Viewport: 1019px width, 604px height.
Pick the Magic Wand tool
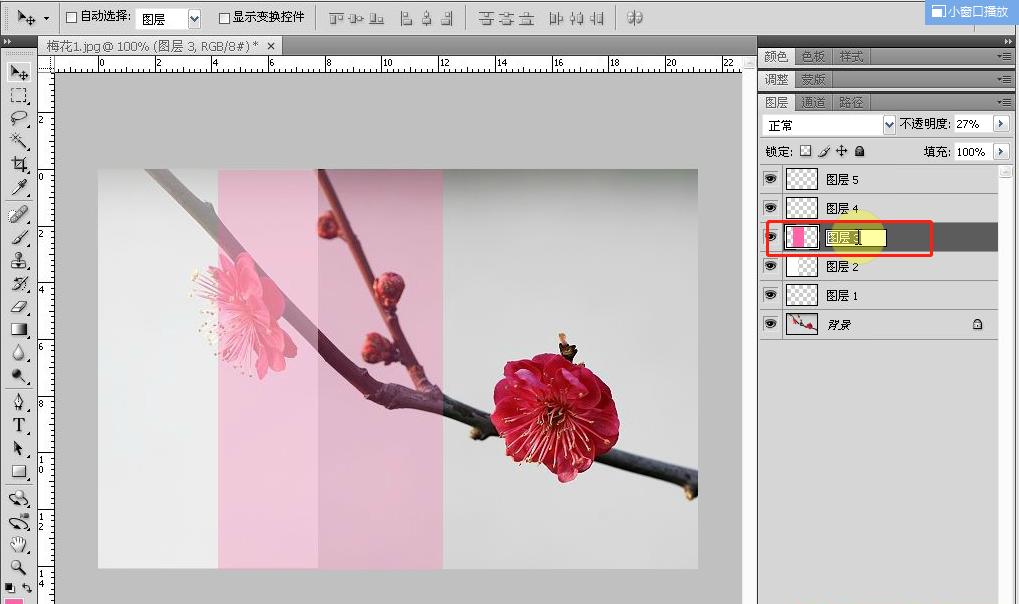pos(19,141)
